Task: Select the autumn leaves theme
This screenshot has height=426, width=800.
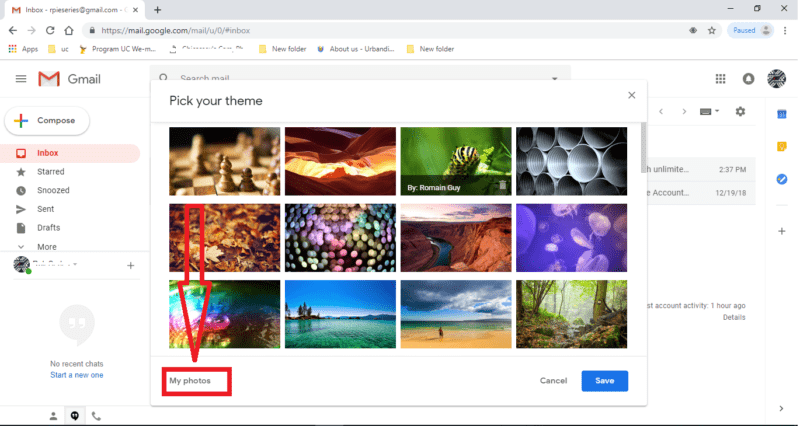Action: click(224, 238)
